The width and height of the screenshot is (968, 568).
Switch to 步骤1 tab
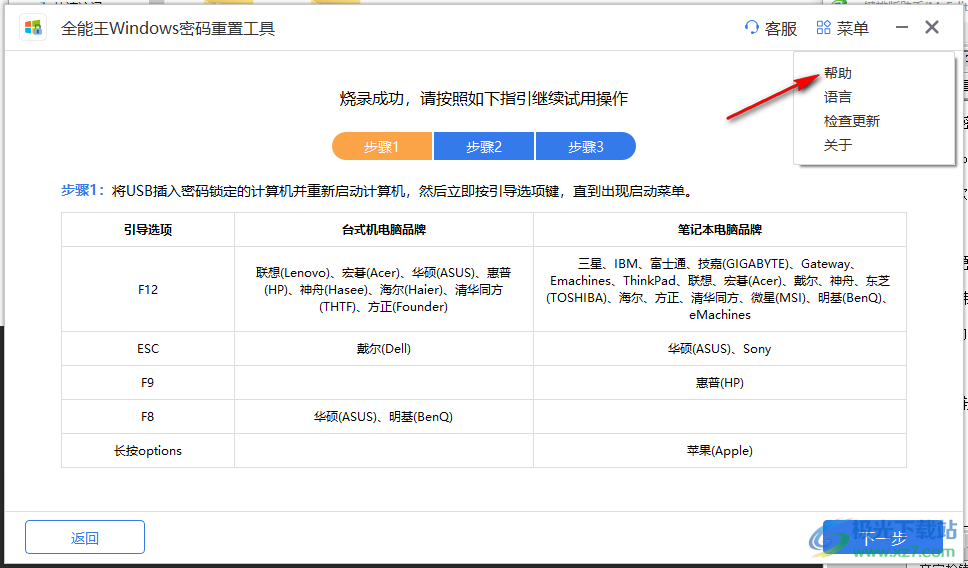(382, 146)
